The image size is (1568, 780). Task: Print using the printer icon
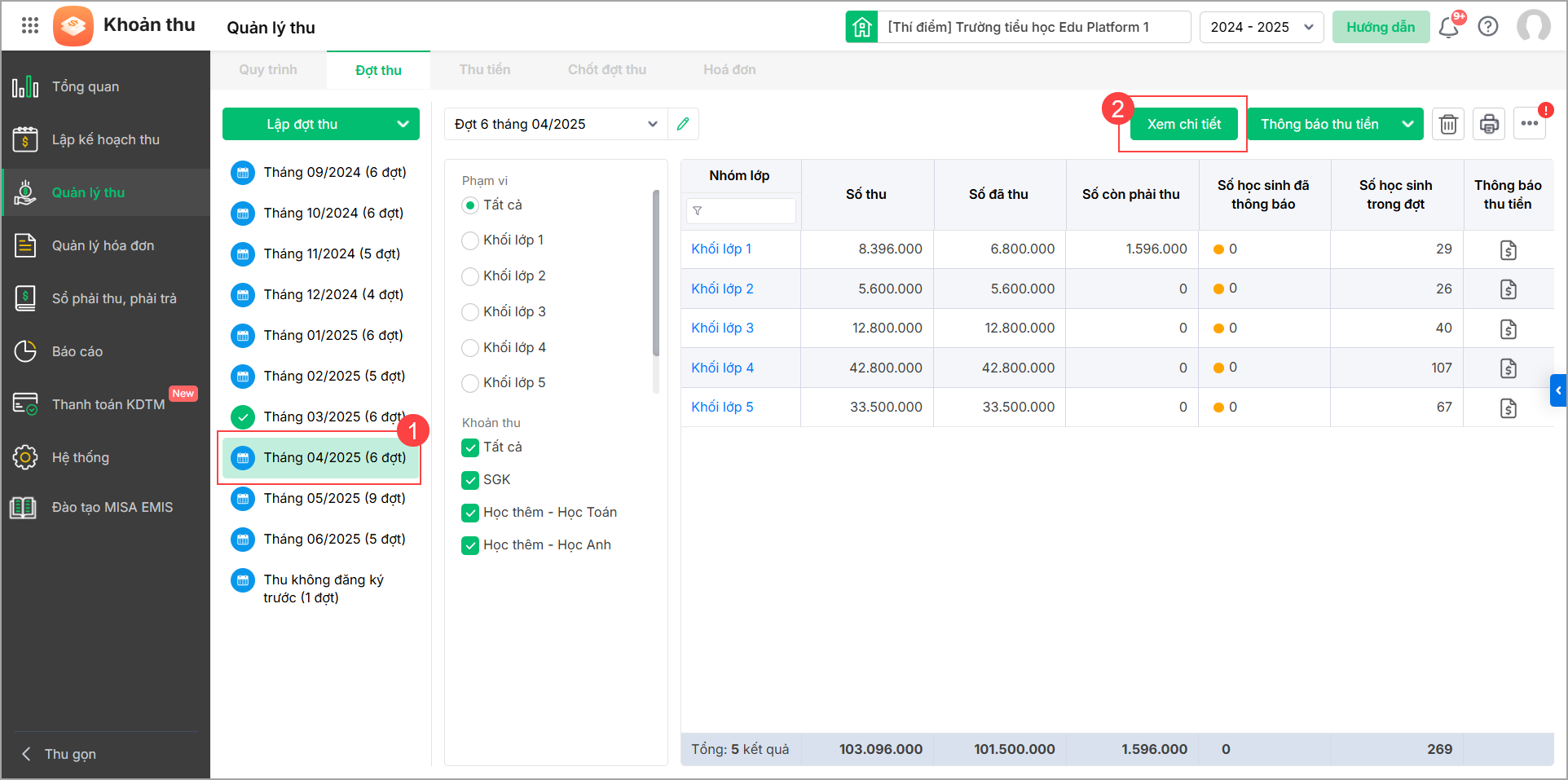1489,124
